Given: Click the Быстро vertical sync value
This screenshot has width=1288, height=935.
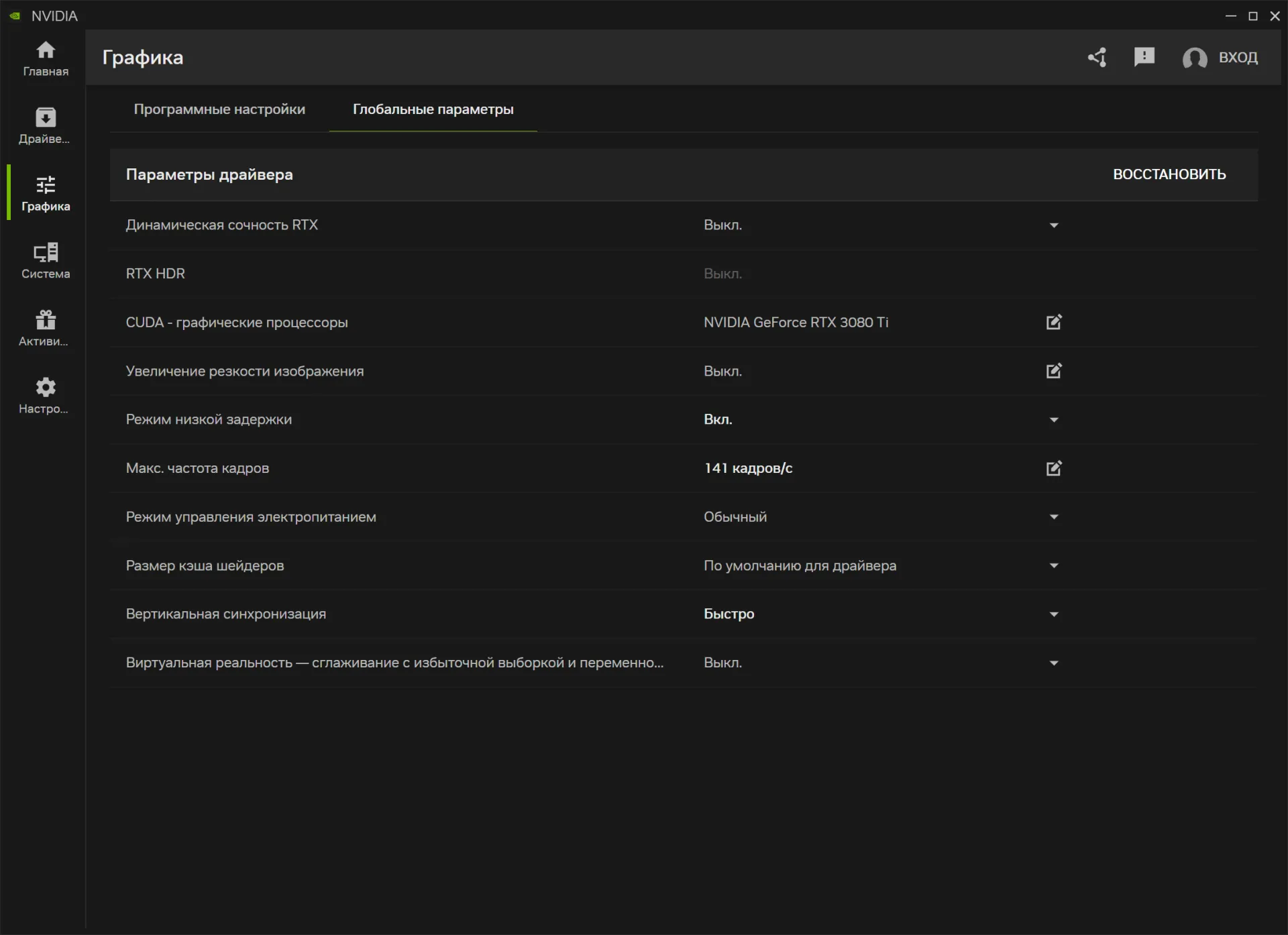Looking at the screenshot, I should point(729,614).
